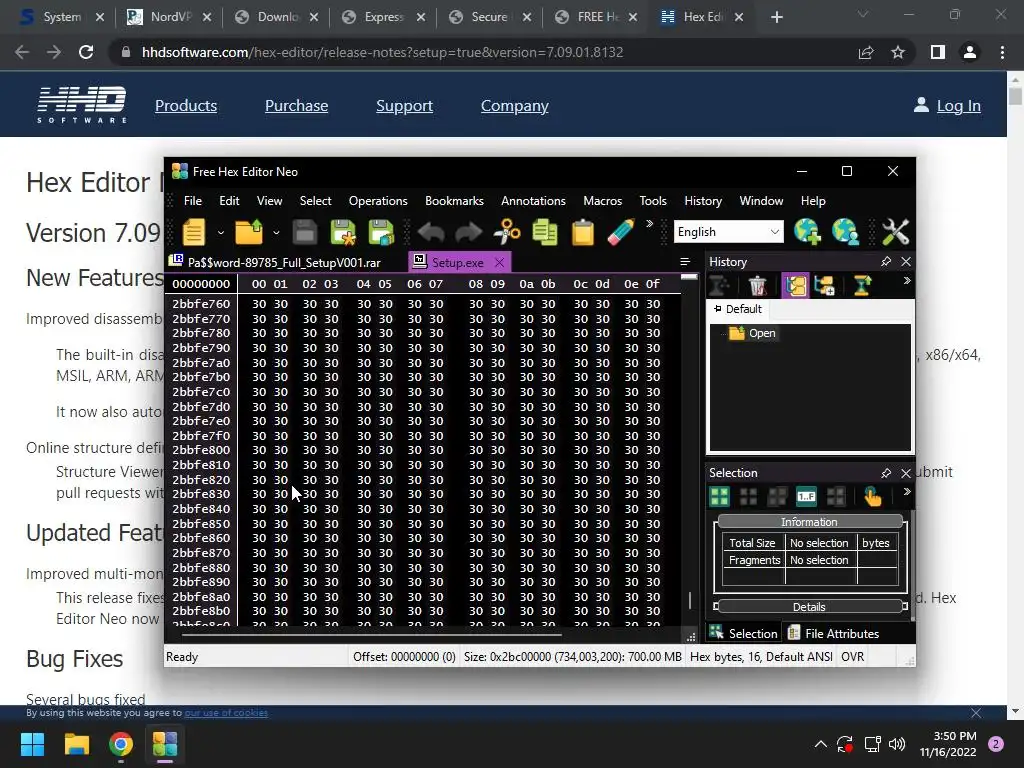Click the History yellow hourglass icon
This screenshot has height=768, width=1024.
tap(862, 285)
